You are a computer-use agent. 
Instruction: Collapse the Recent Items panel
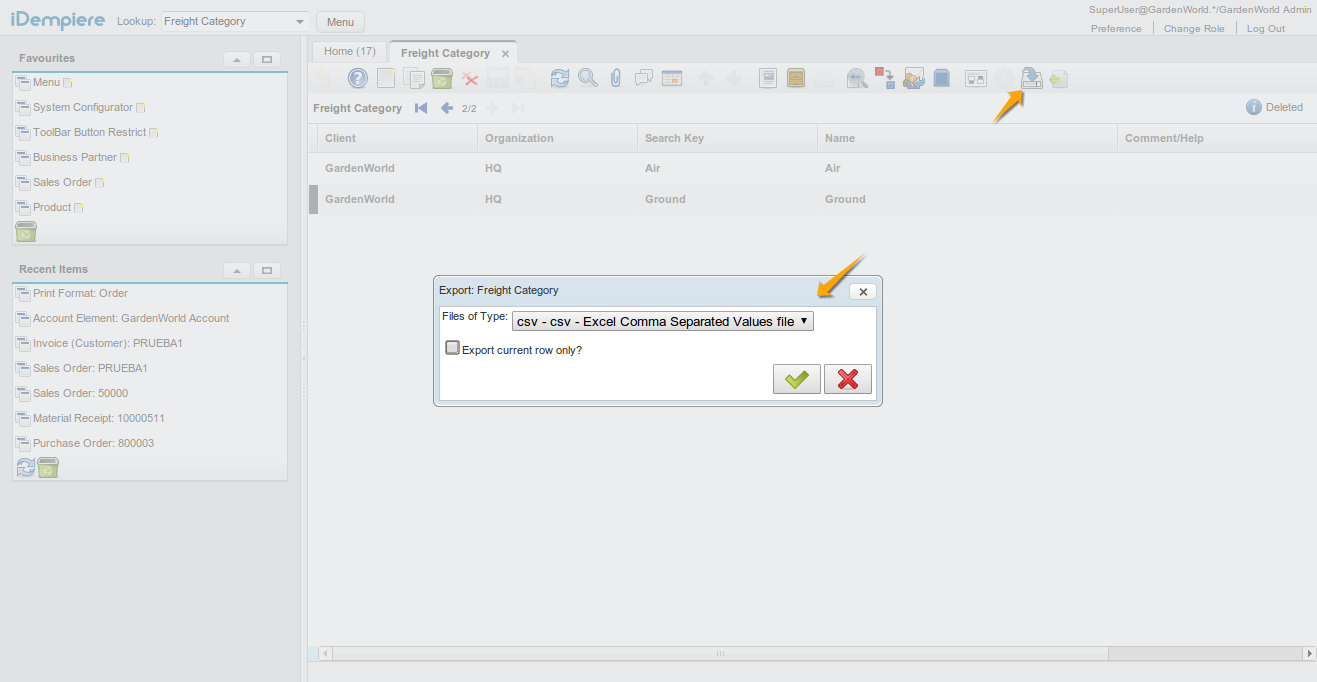click(x=236, y=270)
